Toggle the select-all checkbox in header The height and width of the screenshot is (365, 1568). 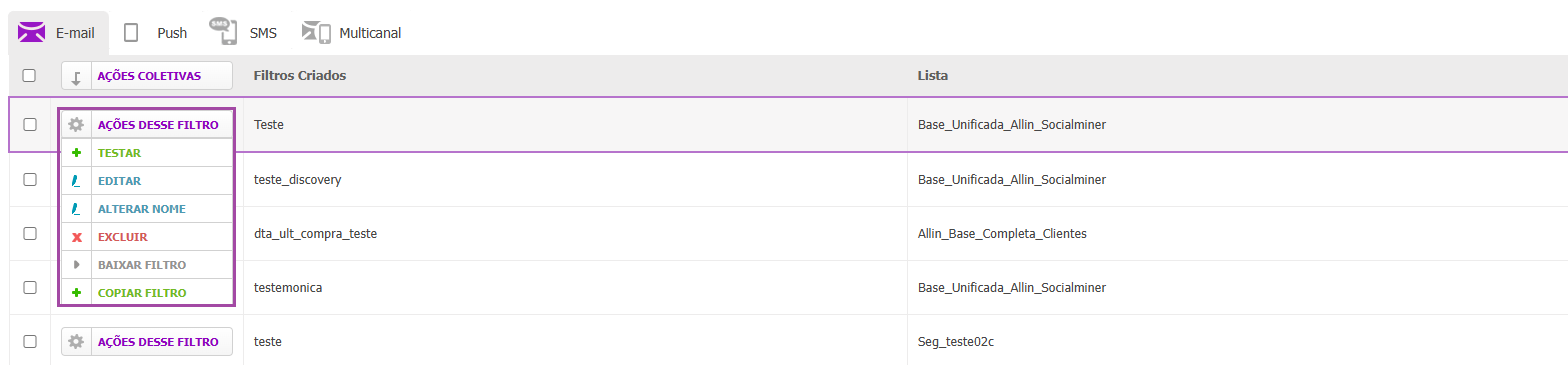pyautogui.click(x=29, y=75)
